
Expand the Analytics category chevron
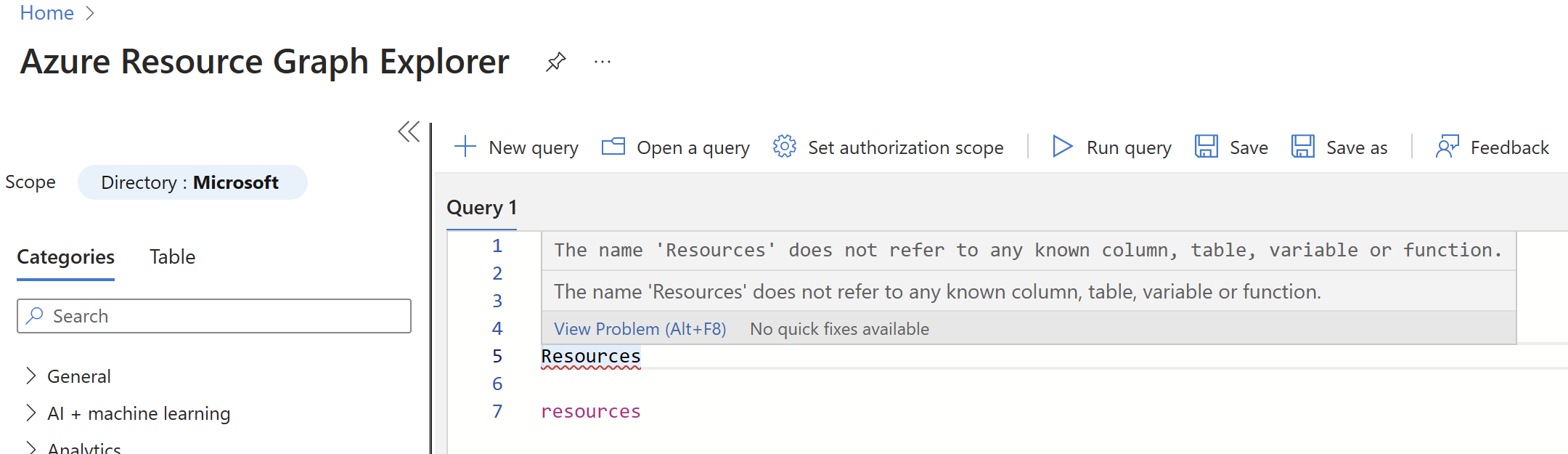[x=30, y=447]
